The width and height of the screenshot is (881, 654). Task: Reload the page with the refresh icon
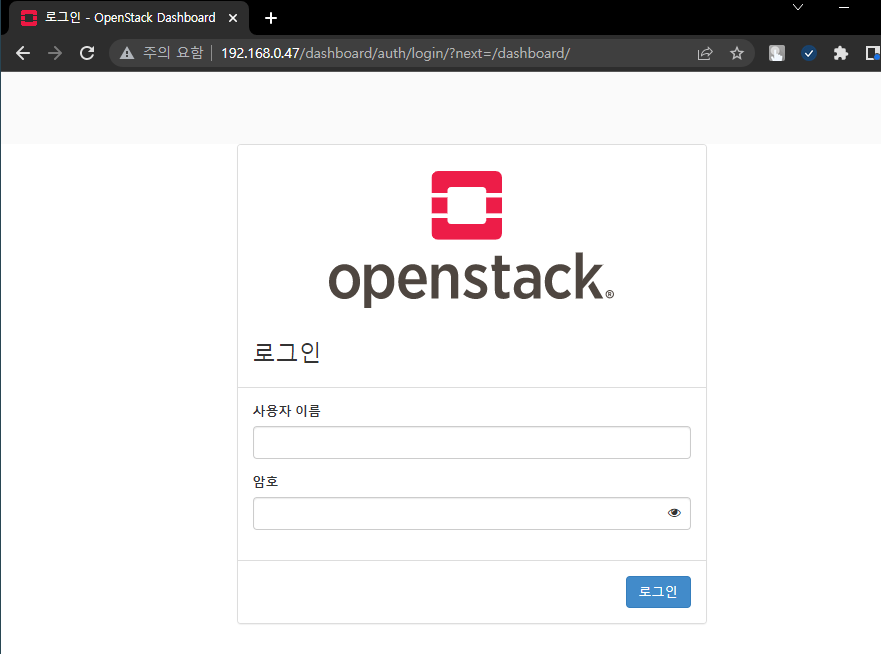click(87, 53)
